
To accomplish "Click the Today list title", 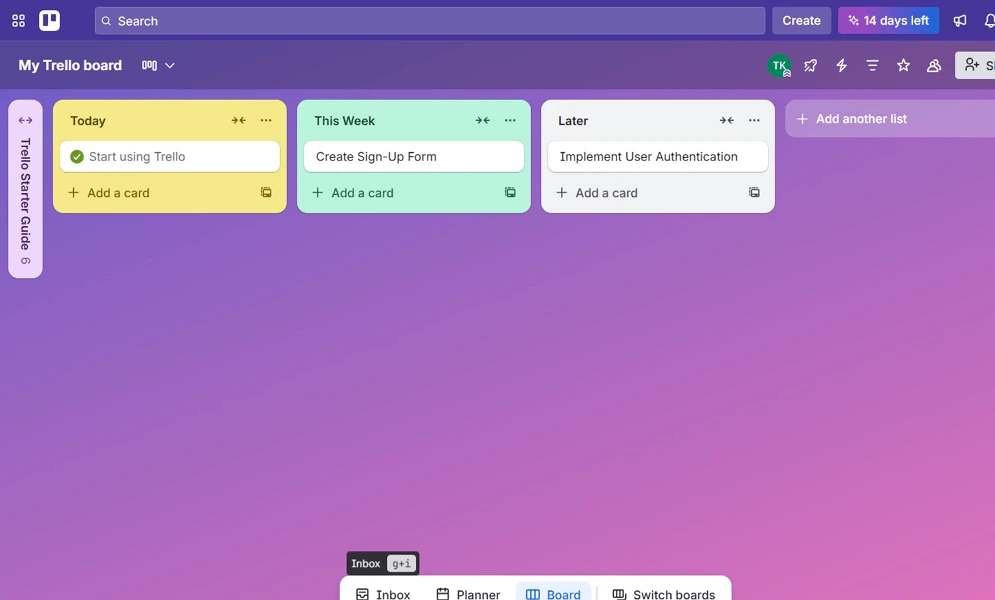I will tap(88, 121).
